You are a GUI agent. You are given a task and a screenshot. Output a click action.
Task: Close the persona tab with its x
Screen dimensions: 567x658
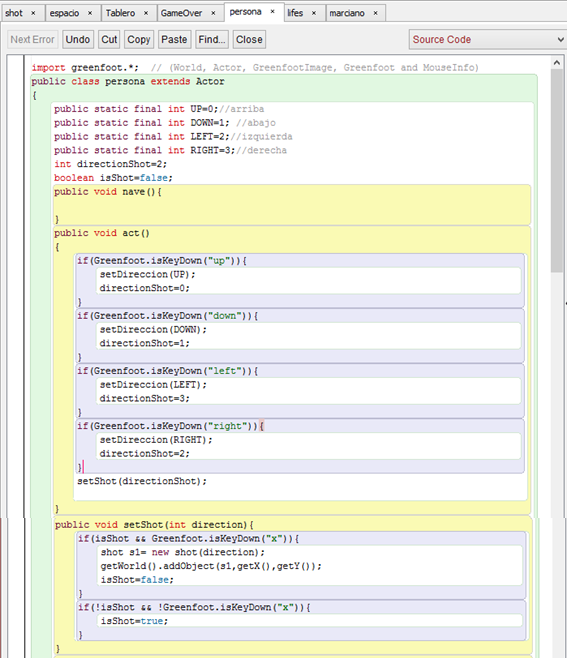(x=272, y=12)
